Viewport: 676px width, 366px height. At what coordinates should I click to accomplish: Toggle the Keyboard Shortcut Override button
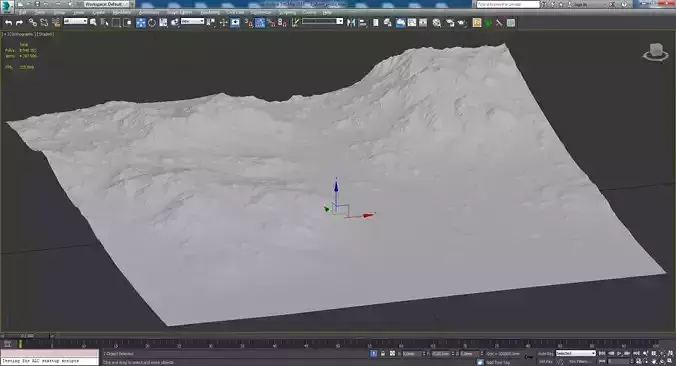(235, 22)
